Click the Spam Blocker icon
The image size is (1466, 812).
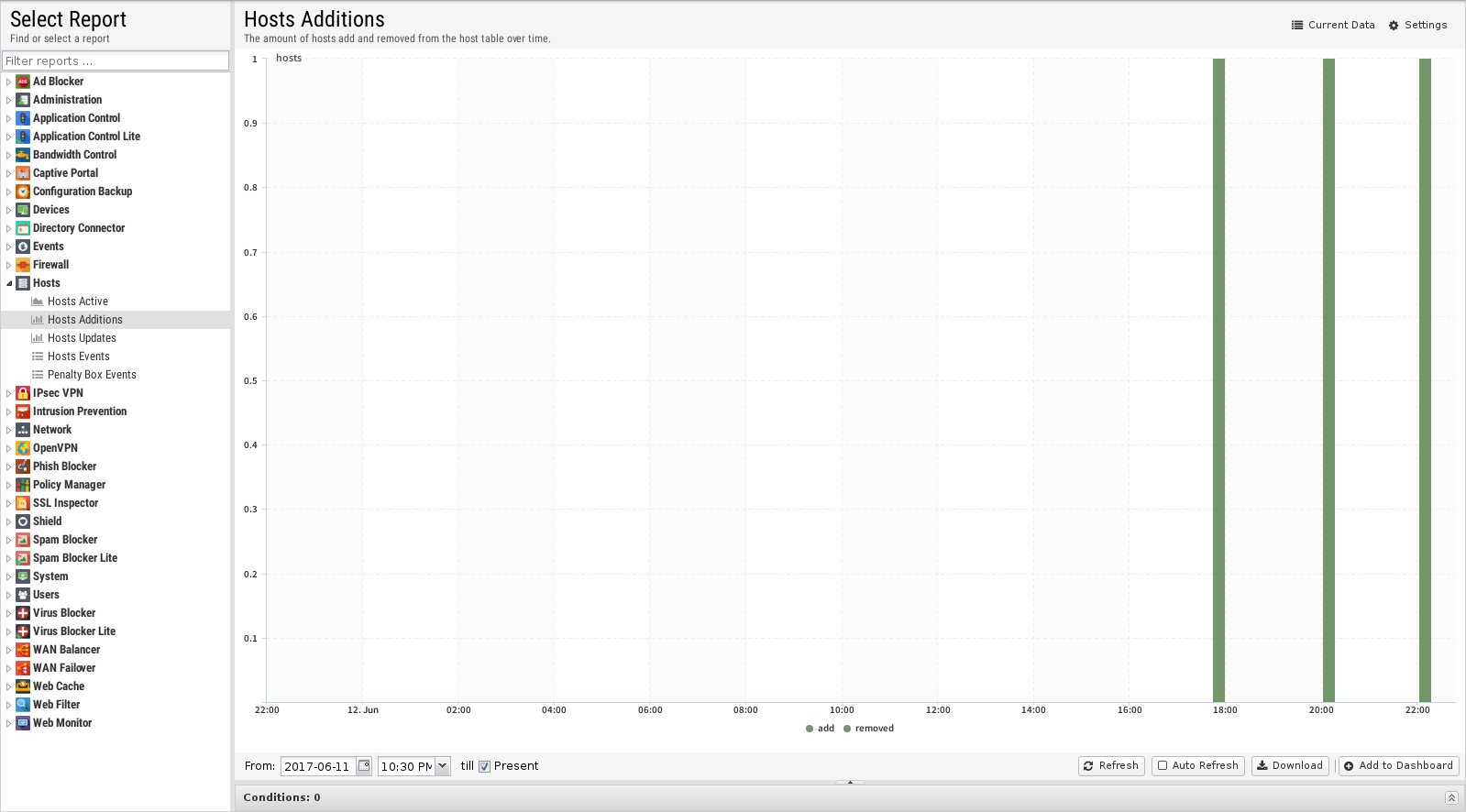point(23,540)
